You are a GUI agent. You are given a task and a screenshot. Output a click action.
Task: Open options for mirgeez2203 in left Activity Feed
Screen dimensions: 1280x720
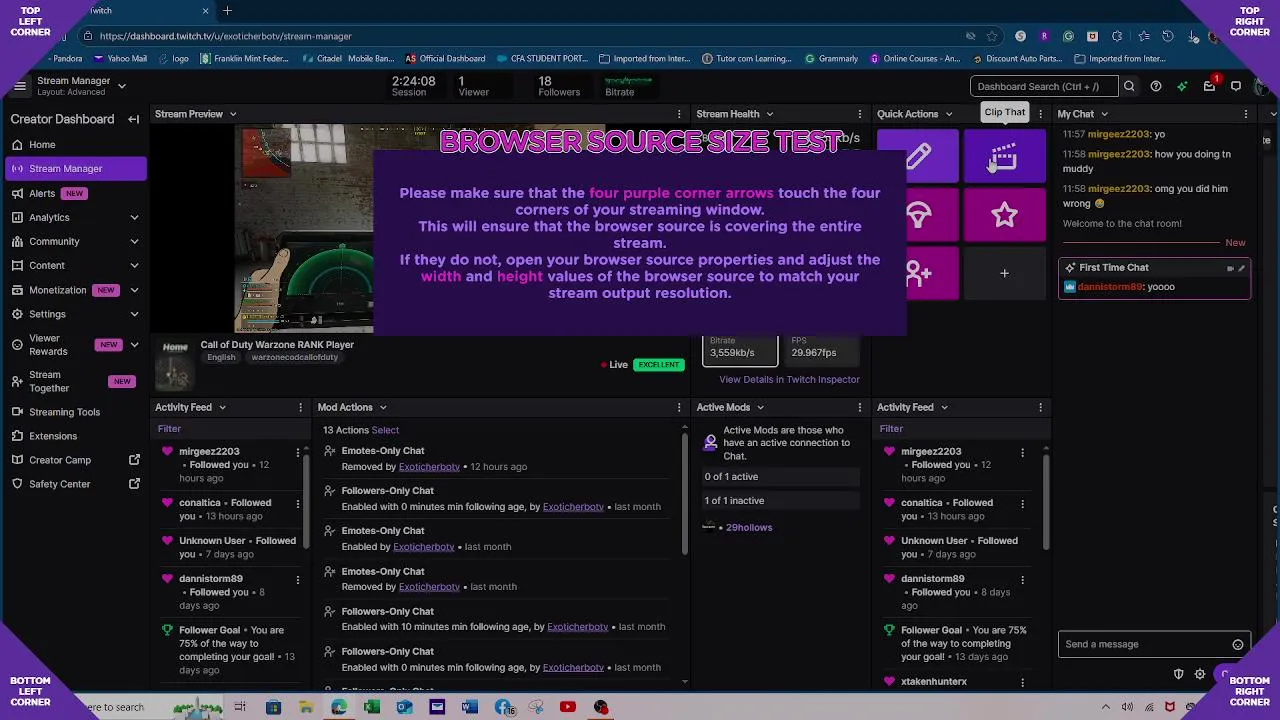pos(297,452)
